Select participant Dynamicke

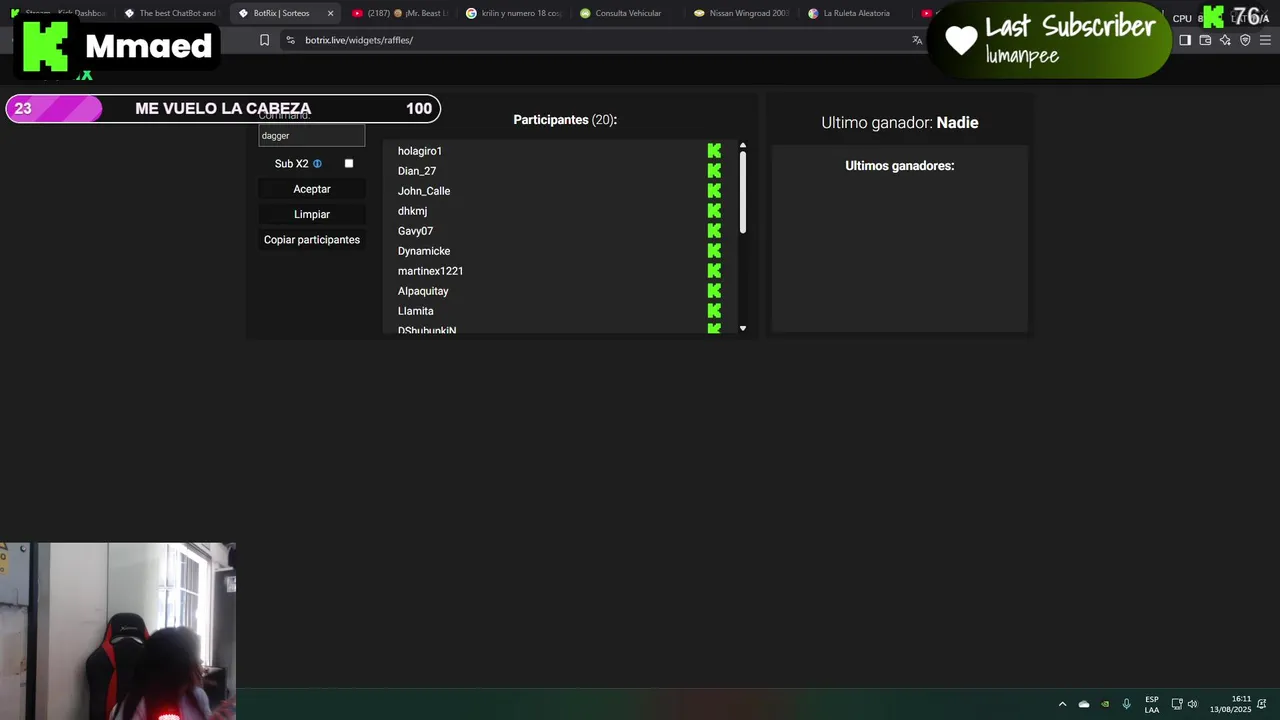(424, 251)
